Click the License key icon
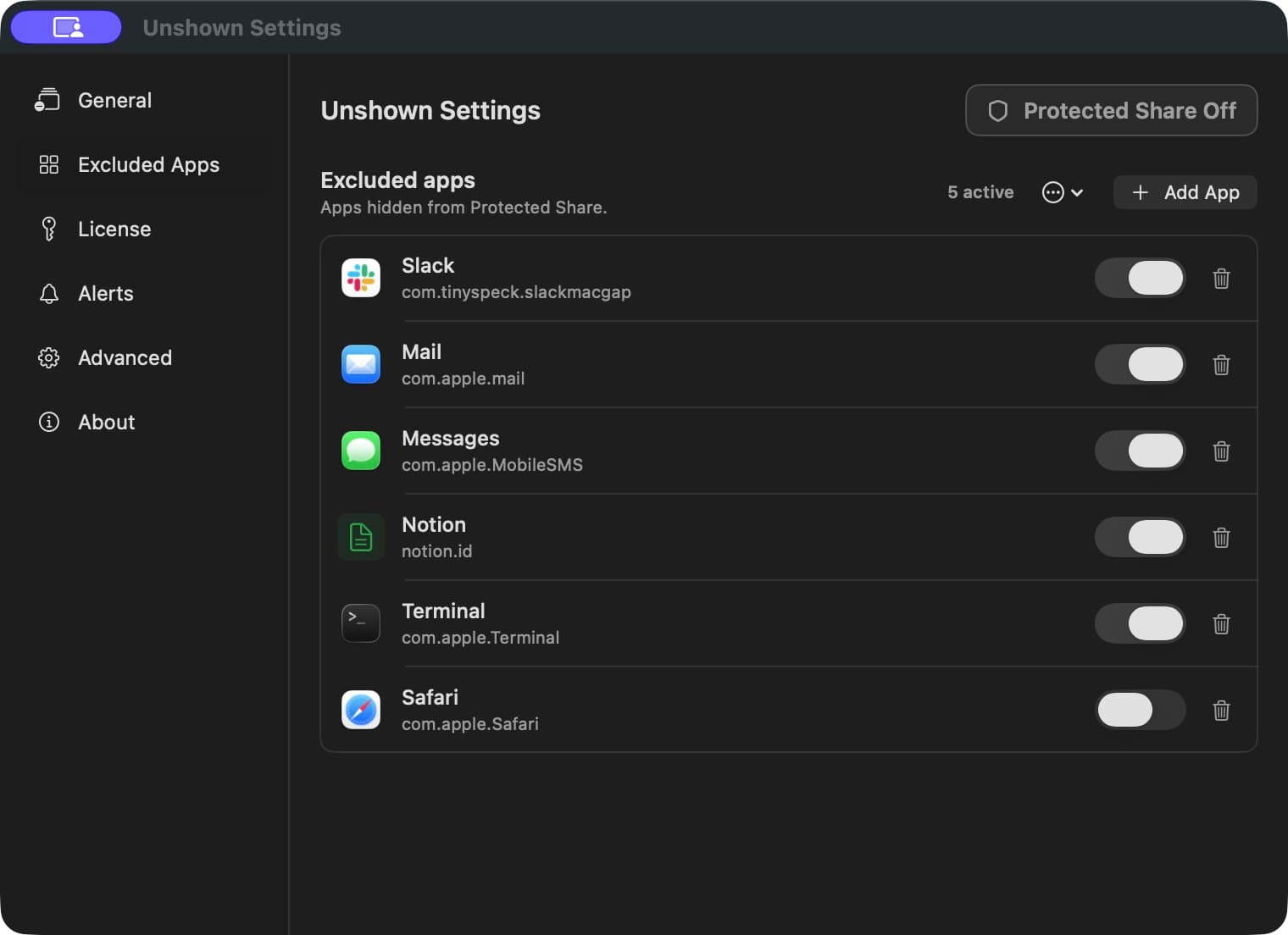The width and height of the screenshot is (1288, 935). pos(49,229)
